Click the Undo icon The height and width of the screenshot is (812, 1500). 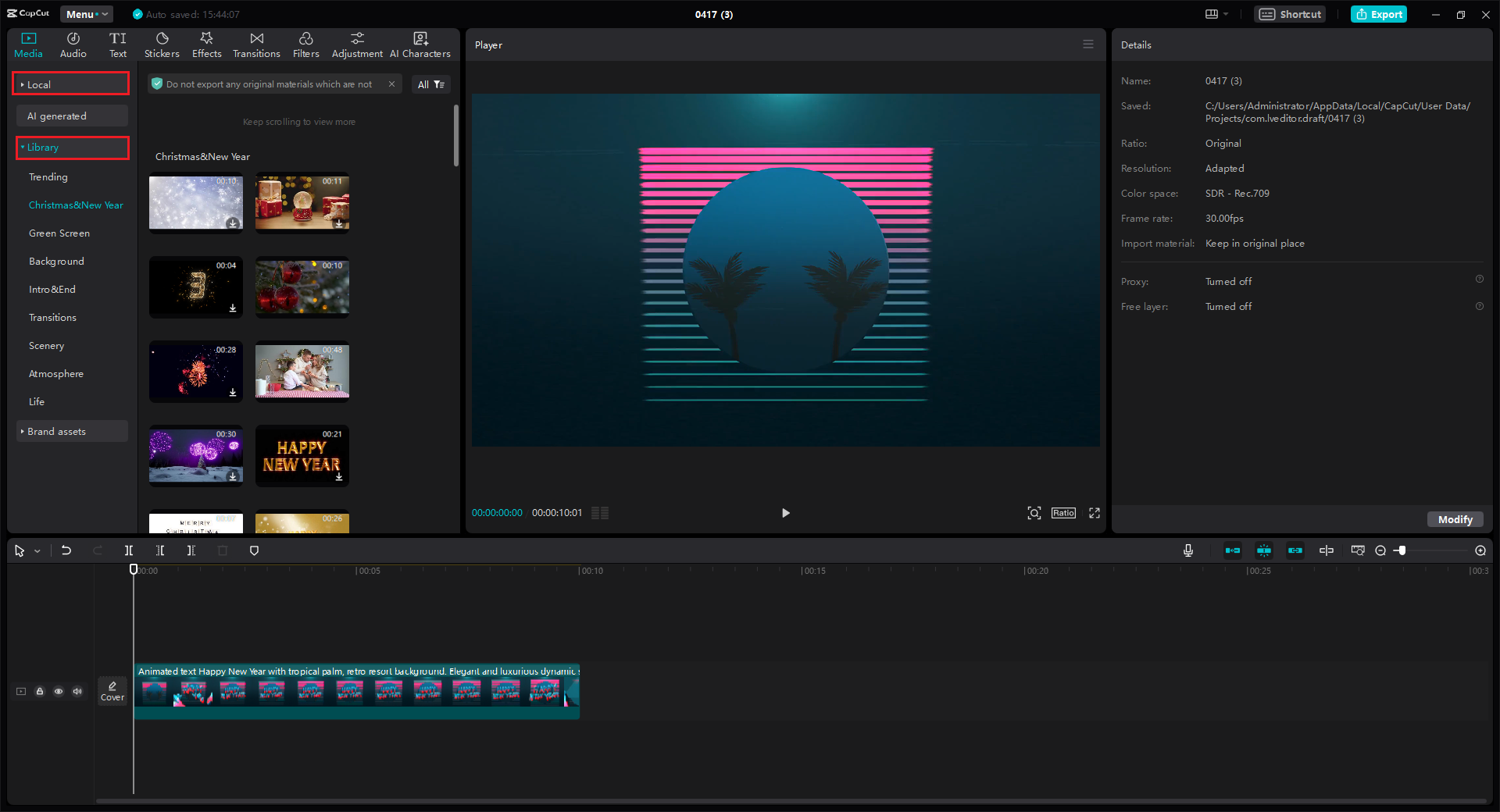[66, 550]
